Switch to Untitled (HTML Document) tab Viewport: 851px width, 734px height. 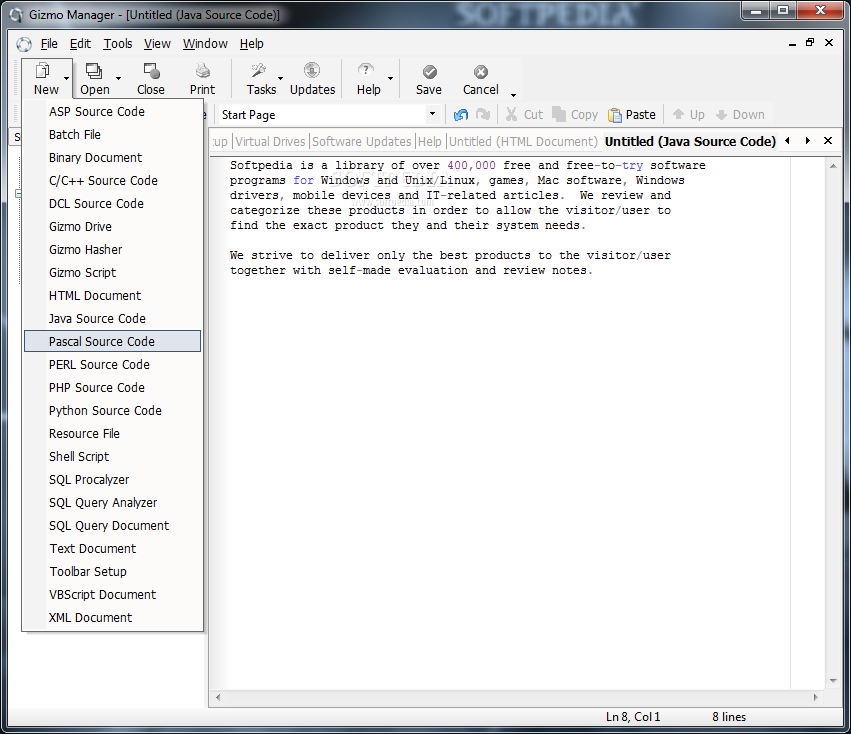pos(523,142)
